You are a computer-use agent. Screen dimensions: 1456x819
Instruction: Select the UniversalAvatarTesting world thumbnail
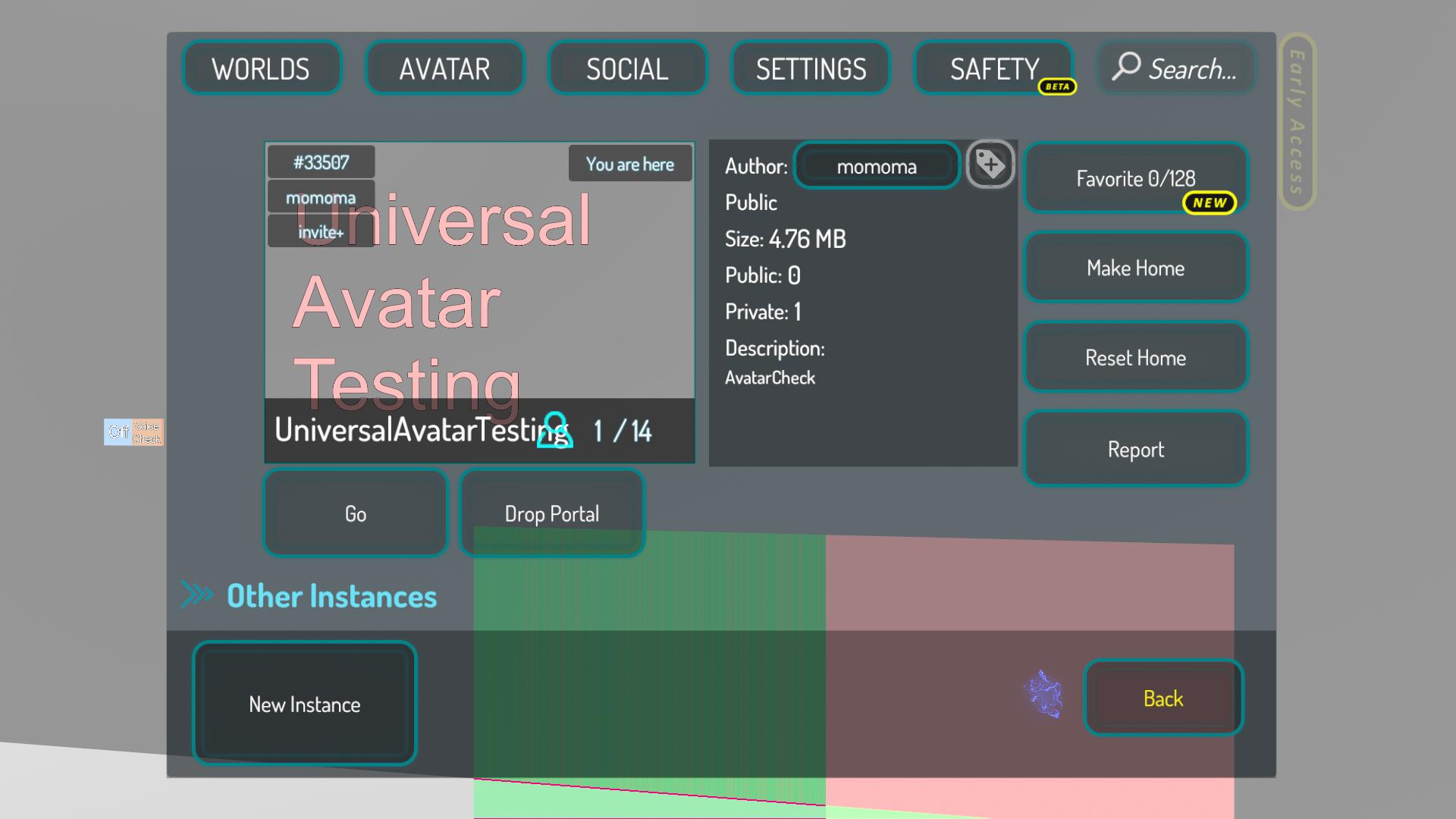point(479,302)
